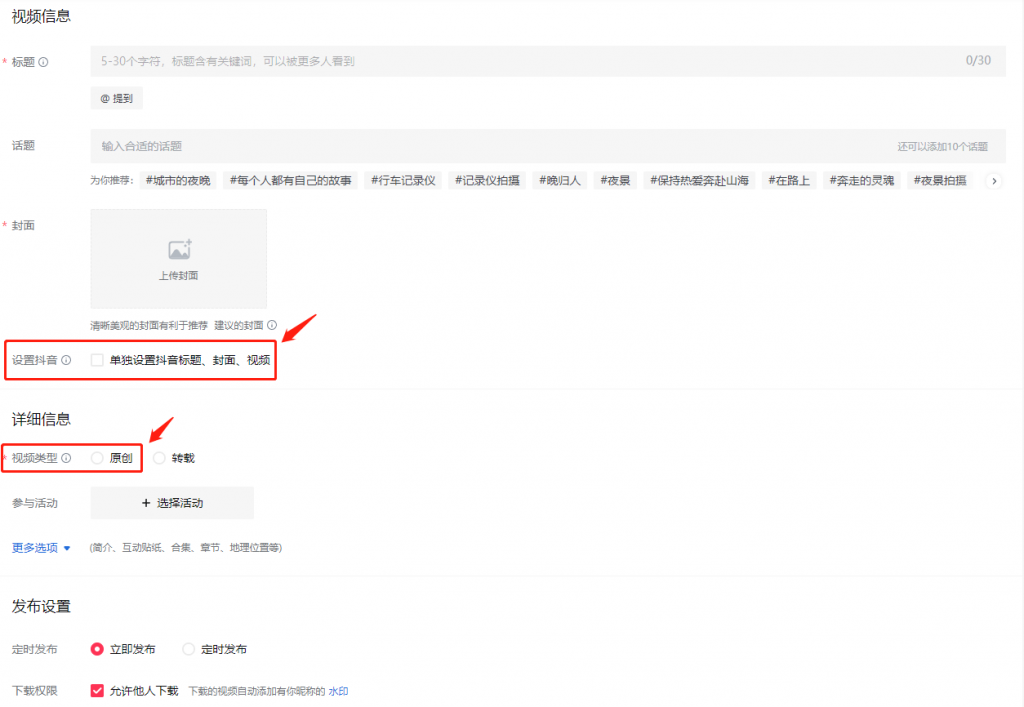Click the info icon beside 设置抖音
The image size is (1024, 707).
tap(67, 360)
